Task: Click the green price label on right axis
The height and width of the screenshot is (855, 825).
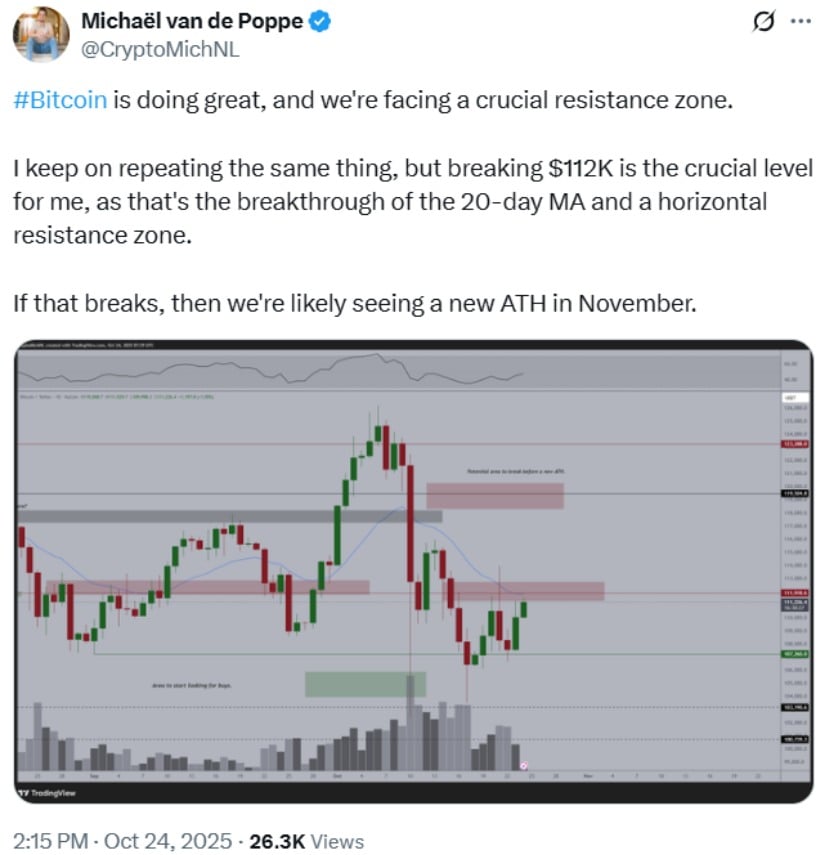Action: [796, 655]
